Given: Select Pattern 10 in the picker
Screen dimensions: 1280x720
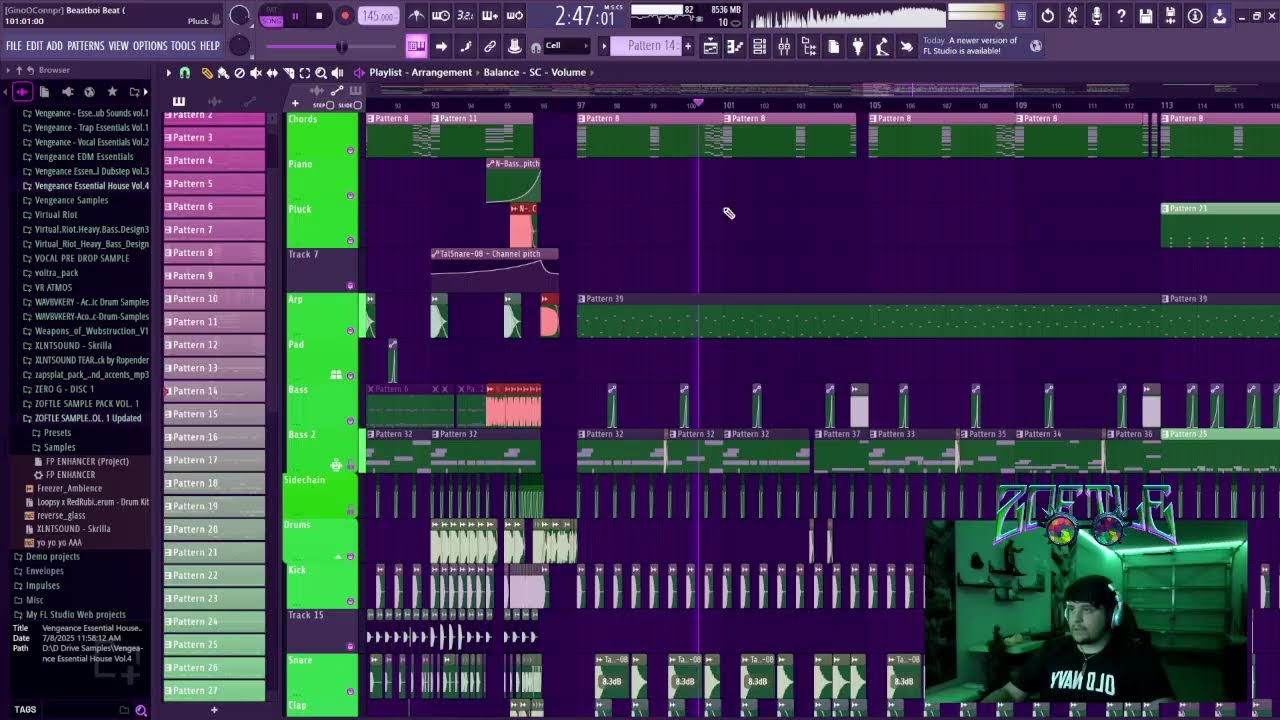Looking at the screenshot, I should tap(214, 299).
